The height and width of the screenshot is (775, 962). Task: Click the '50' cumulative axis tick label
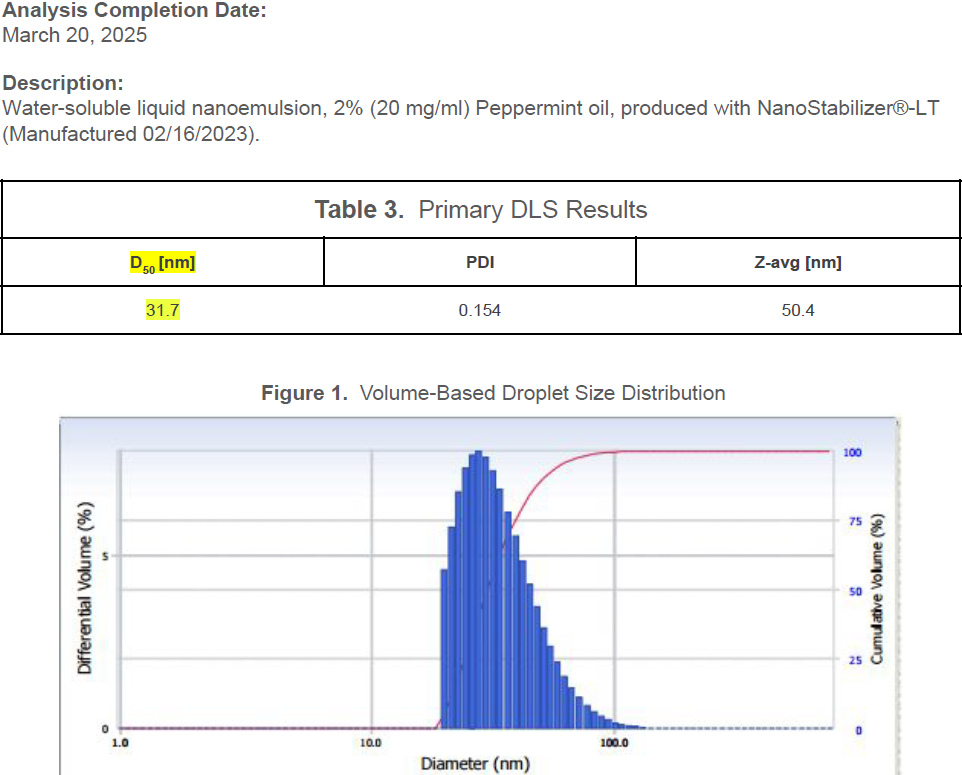[855, 592]
